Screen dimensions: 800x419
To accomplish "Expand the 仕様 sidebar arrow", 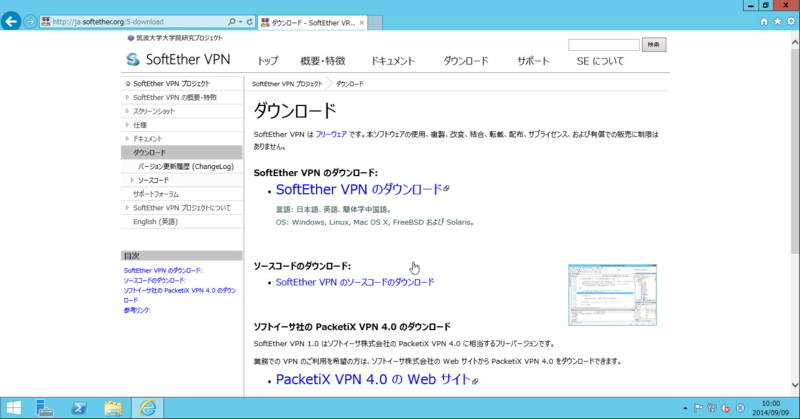I will coord(127,125).
